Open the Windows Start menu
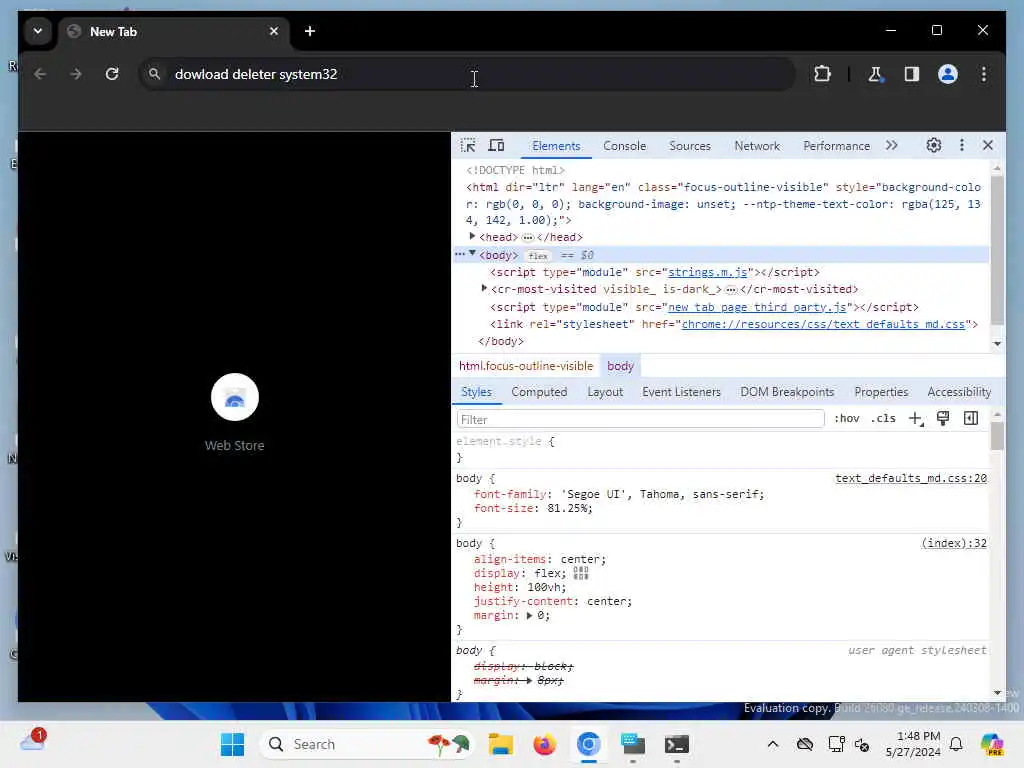The image size is (1024, 768). pyautogui.click(x=232, y=744)
